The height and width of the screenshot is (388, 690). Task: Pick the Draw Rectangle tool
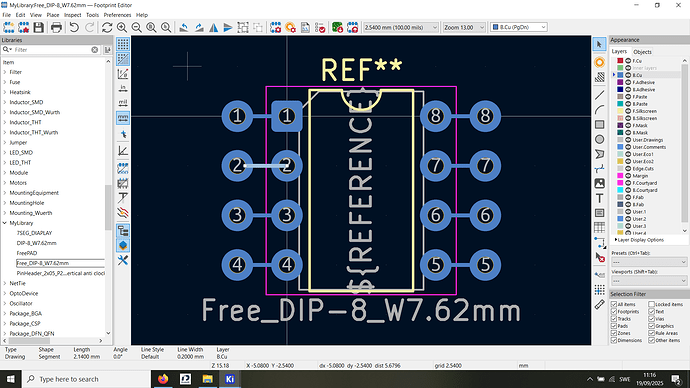pos(599,124)
